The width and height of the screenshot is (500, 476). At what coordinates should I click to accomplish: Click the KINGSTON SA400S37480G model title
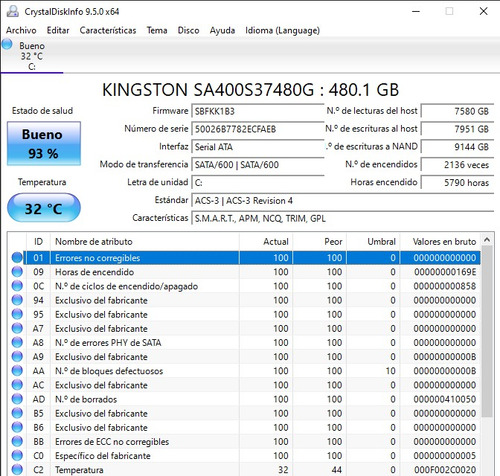[x=250, y=90]
